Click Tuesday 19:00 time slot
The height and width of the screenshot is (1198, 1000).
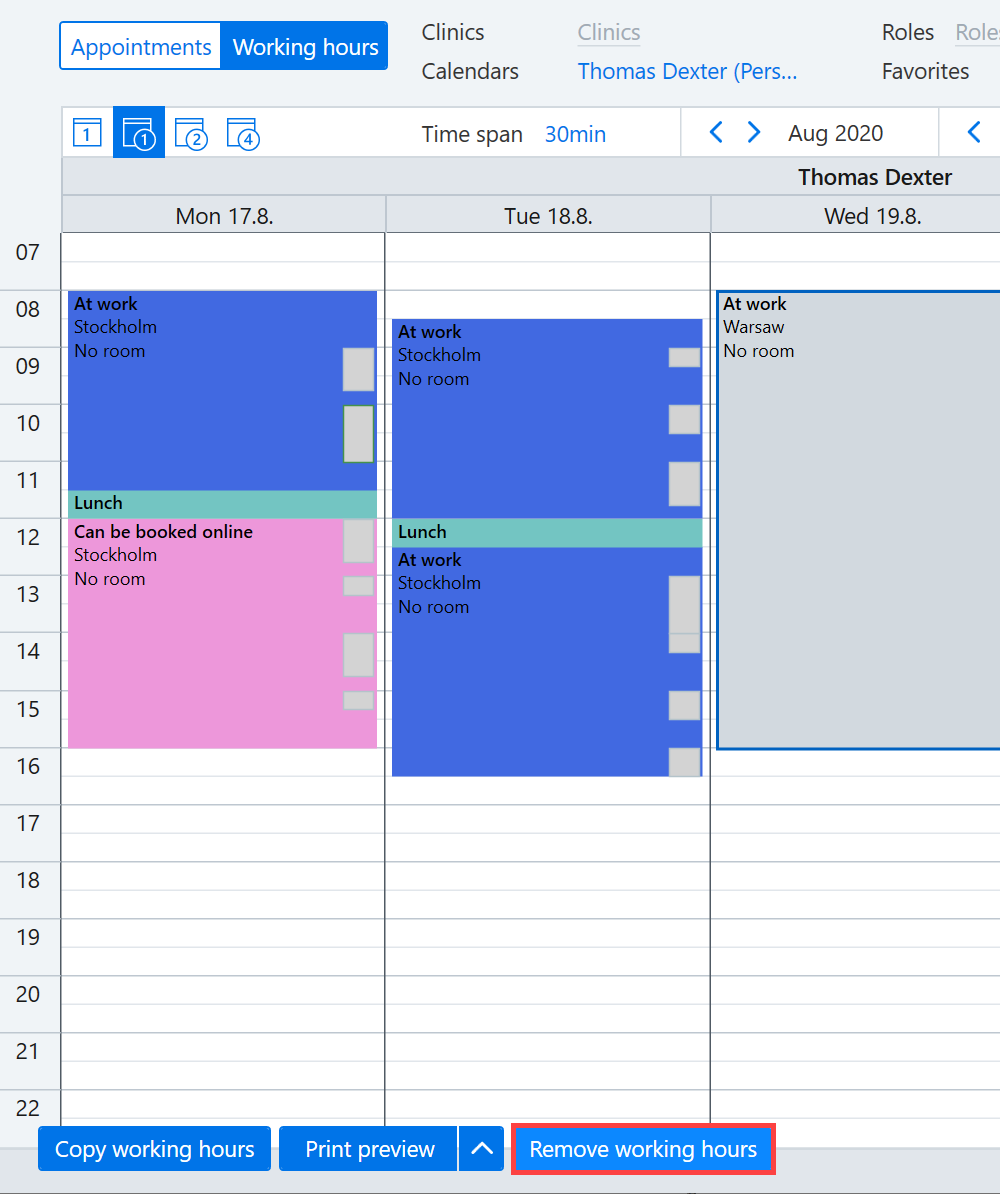(x=548, y=933)
